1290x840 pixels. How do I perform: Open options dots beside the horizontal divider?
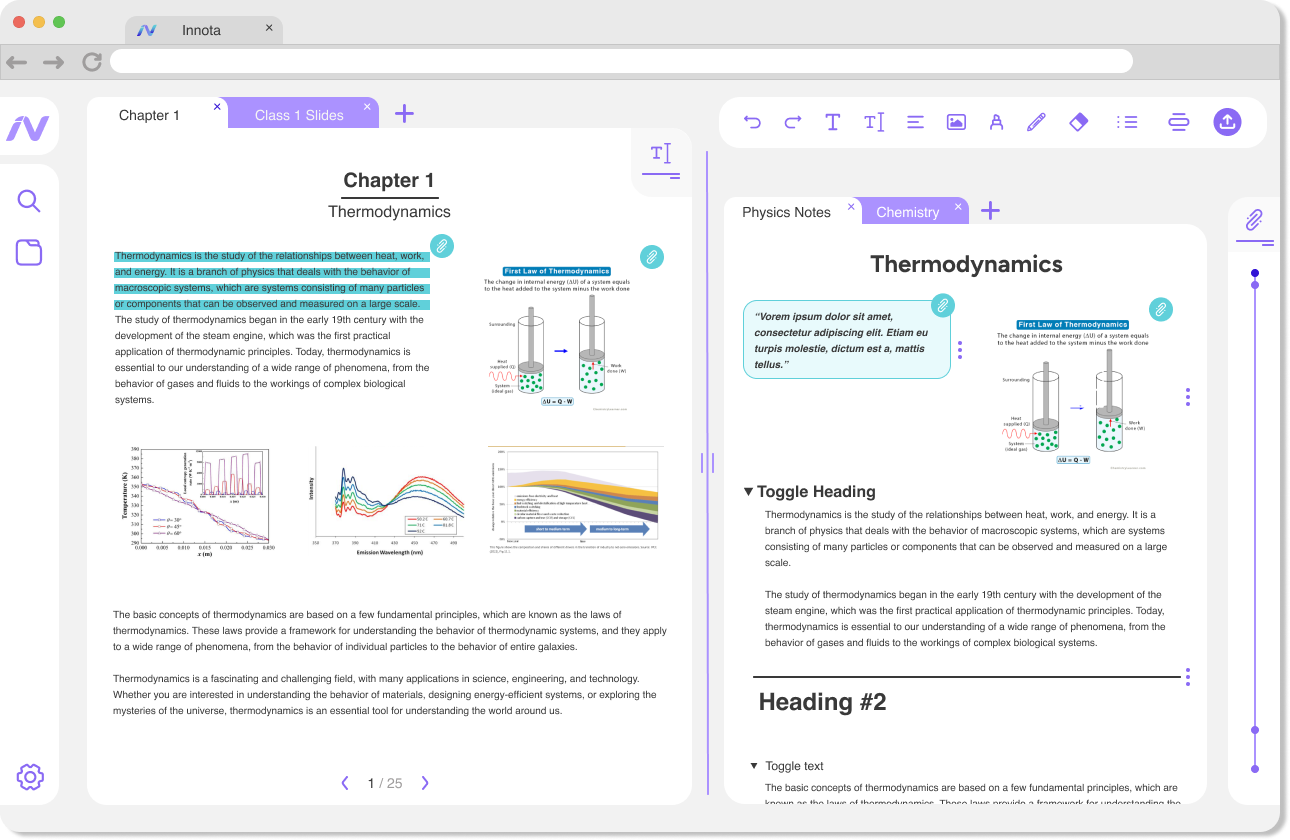click(1188, 677)
